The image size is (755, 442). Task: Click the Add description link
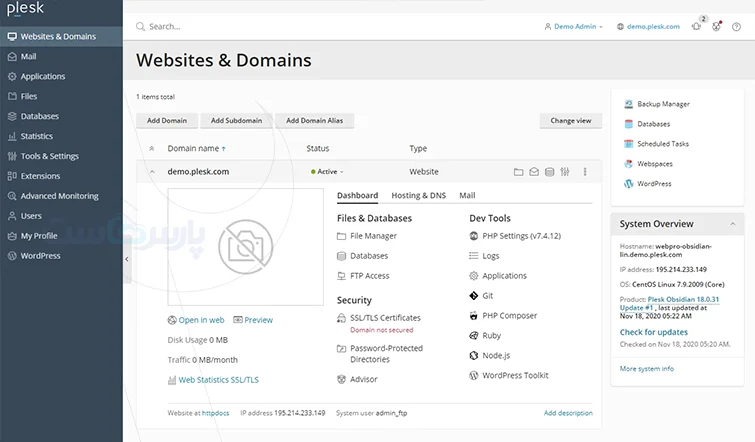(568, 413)
